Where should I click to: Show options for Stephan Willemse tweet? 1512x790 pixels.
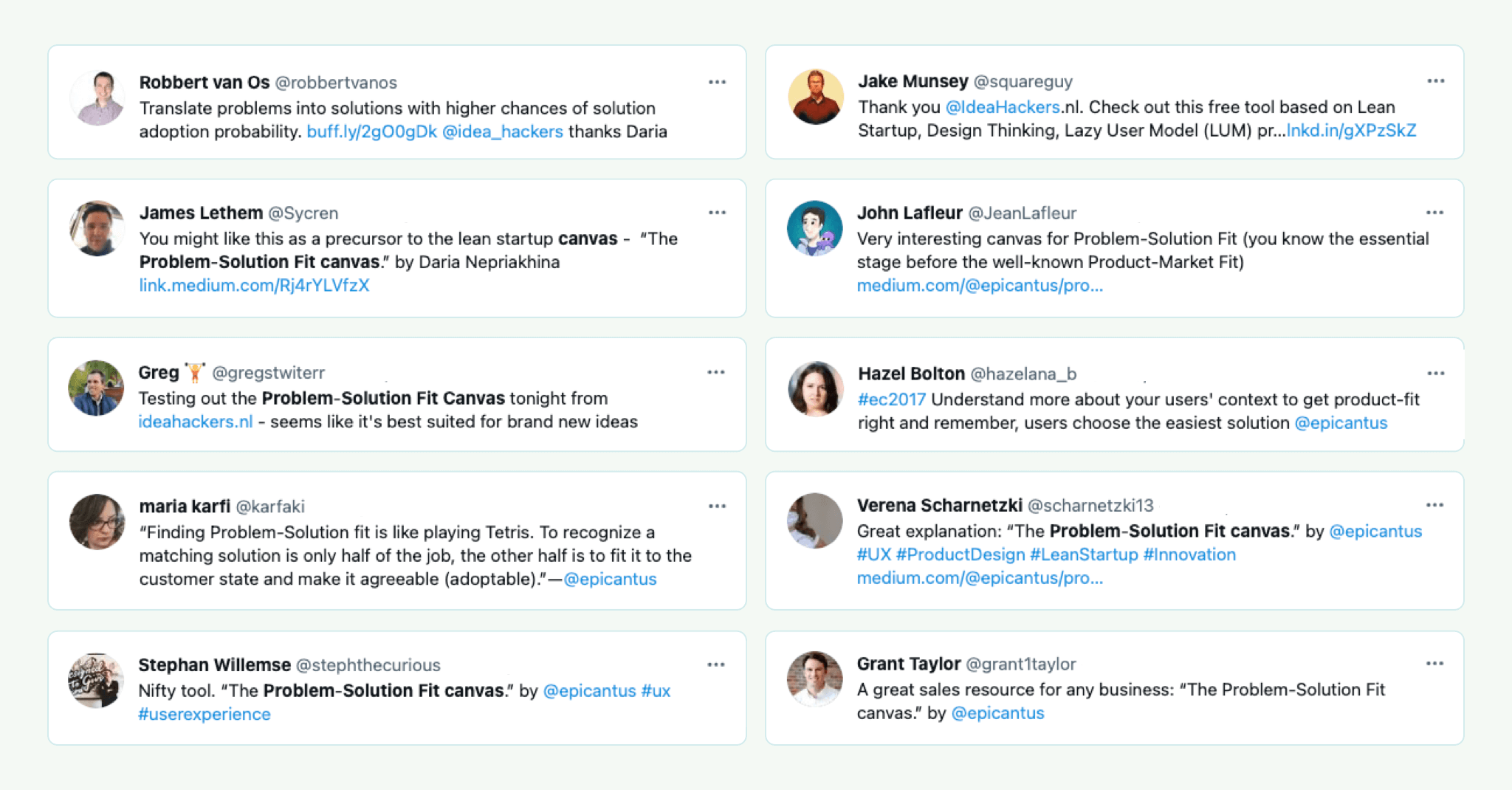(715, 664)
